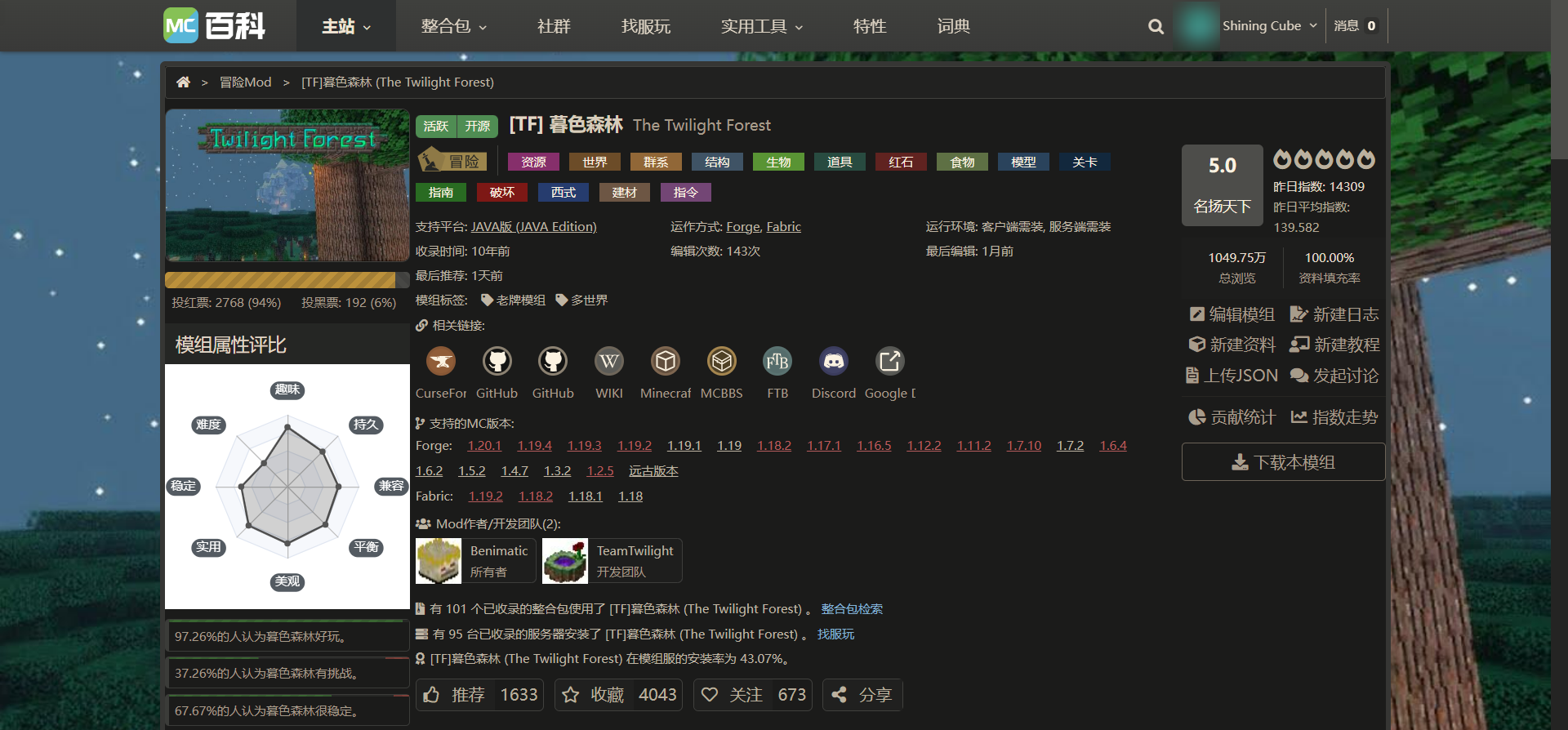Image resolution: width=1568 pixels, height=730 pixels.
Task: Open the 词典 nav item
Action: (x=953, y=26)
